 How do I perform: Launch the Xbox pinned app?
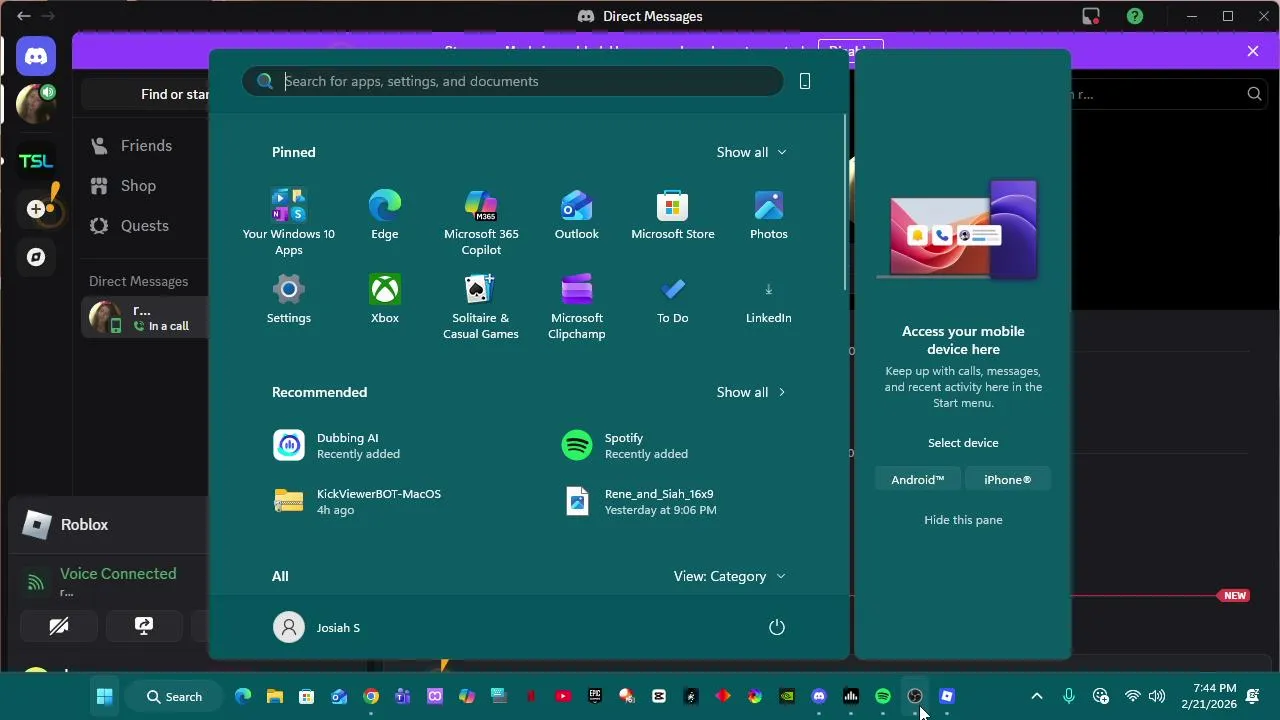pyautogui.click(x=385, y=299)
